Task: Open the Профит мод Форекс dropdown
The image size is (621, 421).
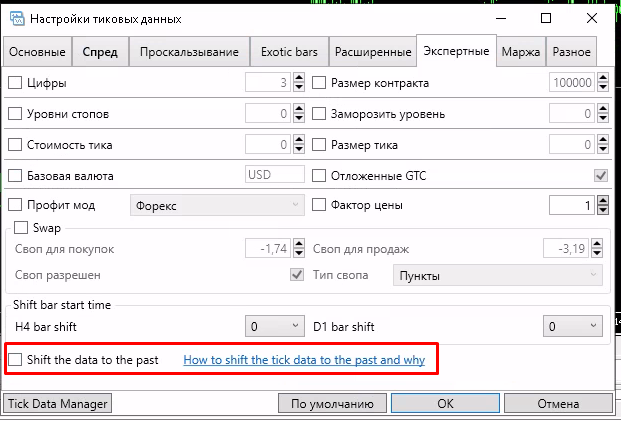Action: click(217, 205)
